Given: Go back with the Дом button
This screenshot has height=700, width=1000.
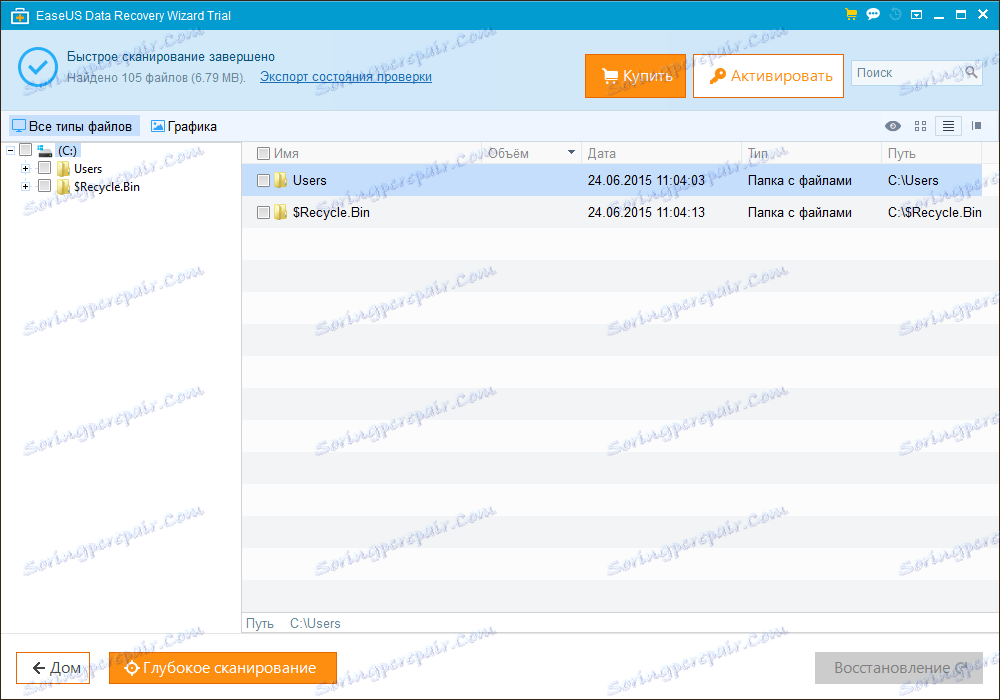Looking at the screenshot, I should point(53,667).
